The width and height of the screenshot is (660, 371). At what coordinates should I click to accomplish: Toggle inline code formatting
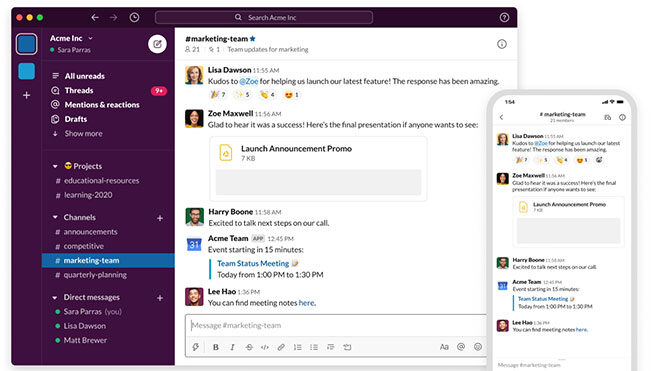click(265, 347)
